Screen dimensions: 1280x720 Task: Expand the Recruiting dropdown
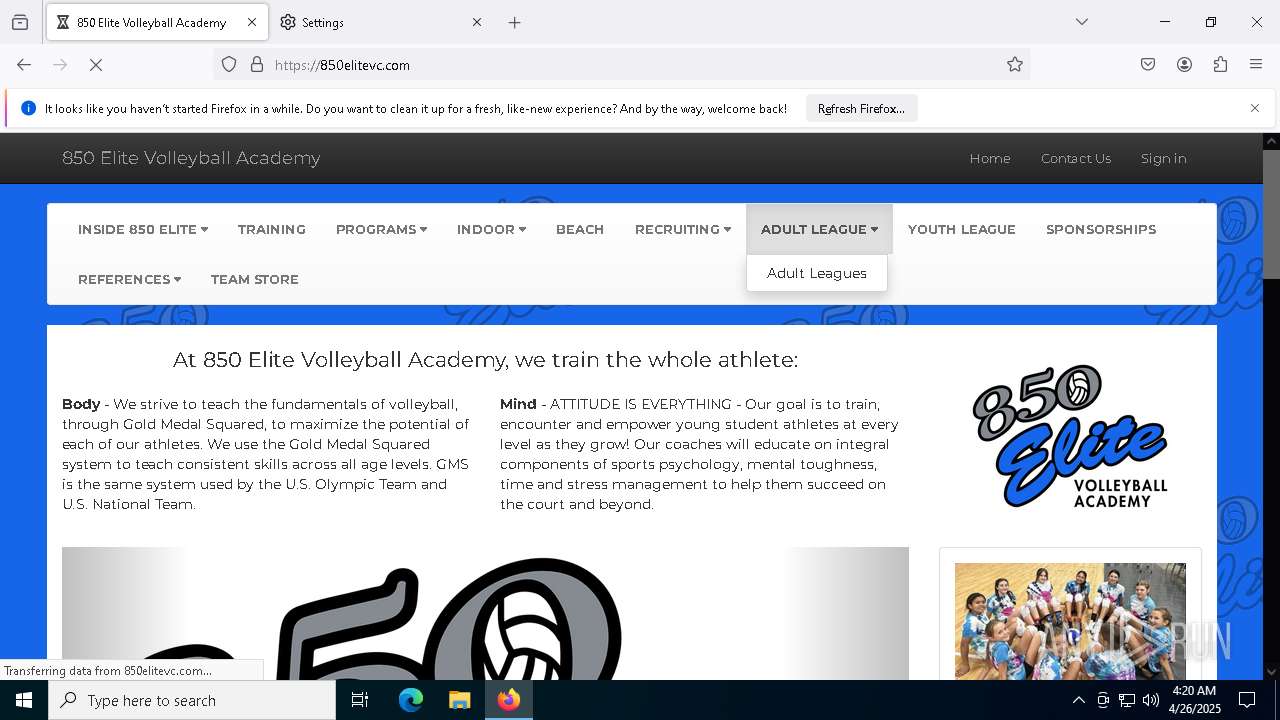683,229
